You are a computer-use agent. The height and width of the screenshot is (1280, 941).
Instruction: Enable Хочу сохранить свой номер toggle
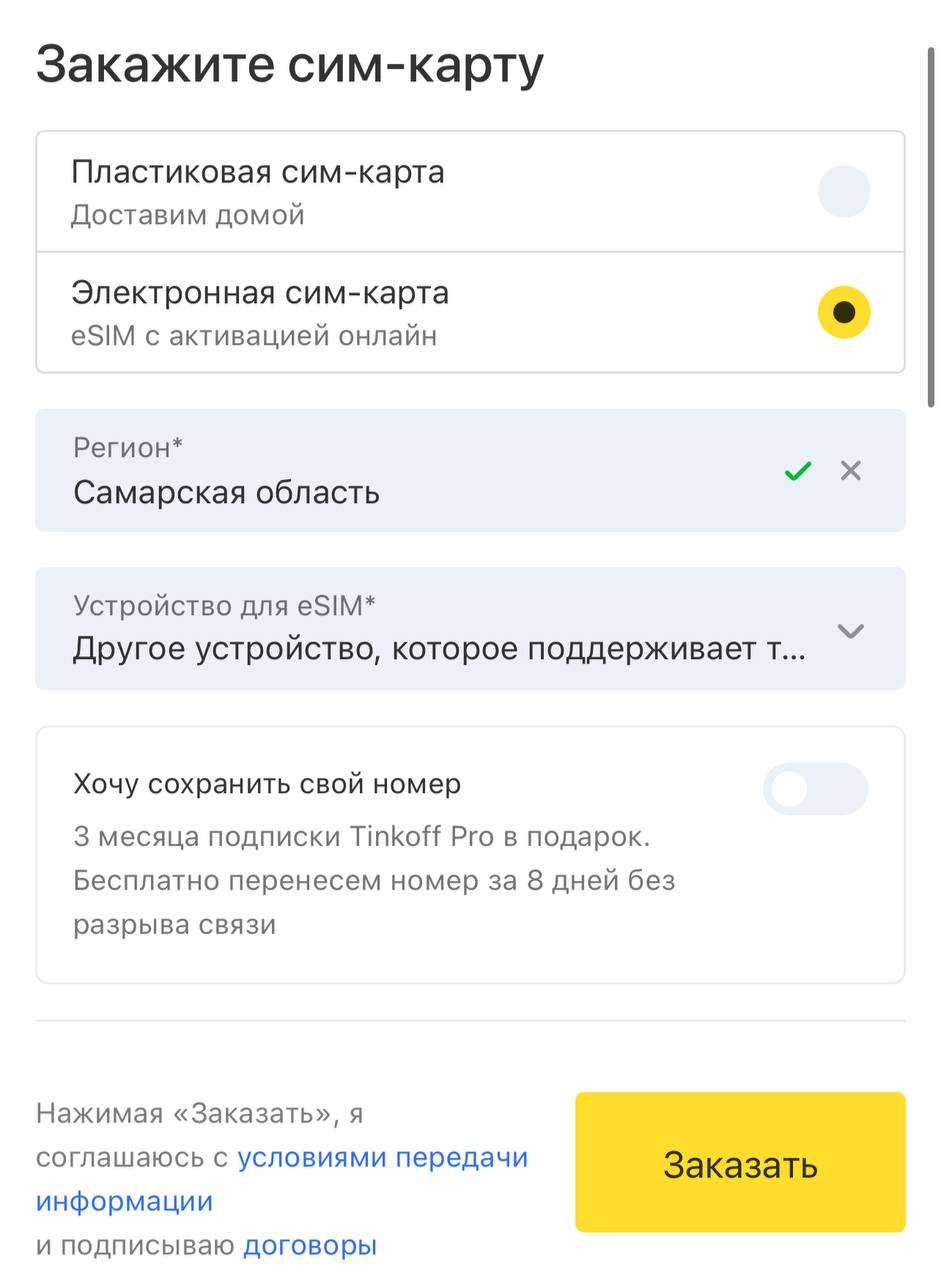[x=816, y=789]
